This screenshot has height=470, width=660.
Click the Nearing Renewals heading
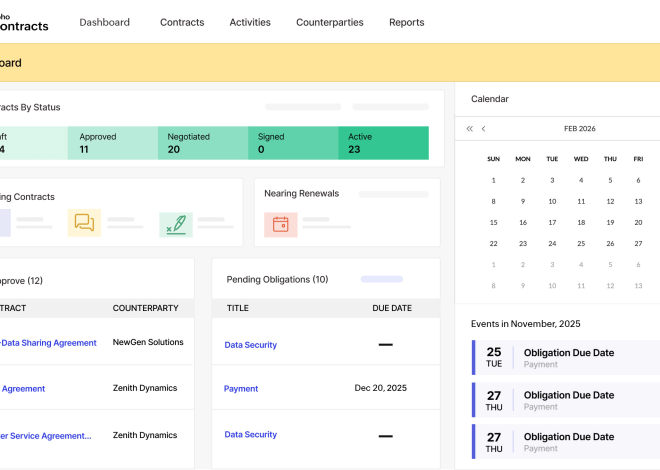[301, 194]
